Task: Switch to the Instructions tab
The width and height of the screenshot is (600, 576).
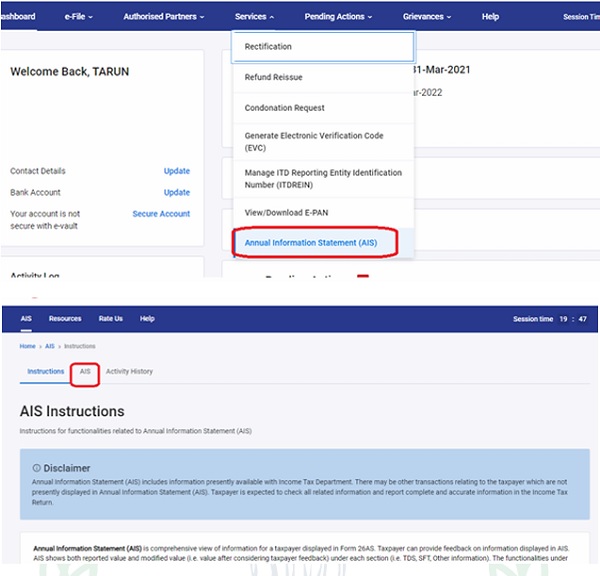Action: click(46, 371)
